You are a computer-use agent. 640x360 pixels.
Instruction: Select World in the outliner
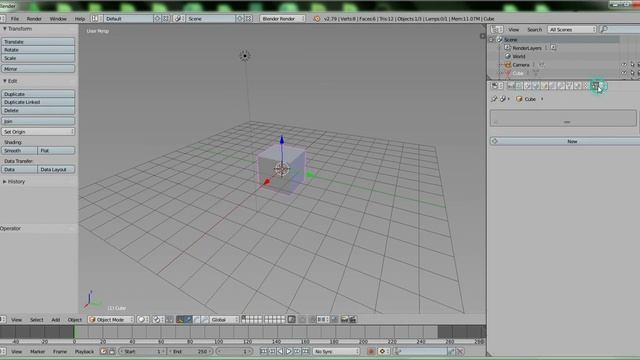click(x=519, y=56)
